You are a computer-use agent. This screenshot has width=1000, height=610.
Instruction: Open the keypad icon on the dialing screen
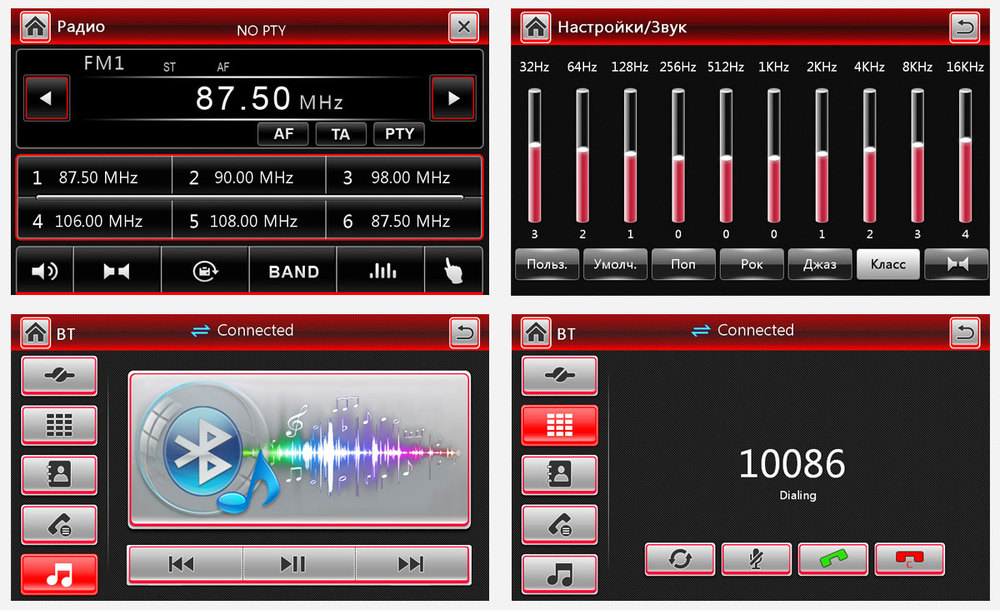(559, 425)
